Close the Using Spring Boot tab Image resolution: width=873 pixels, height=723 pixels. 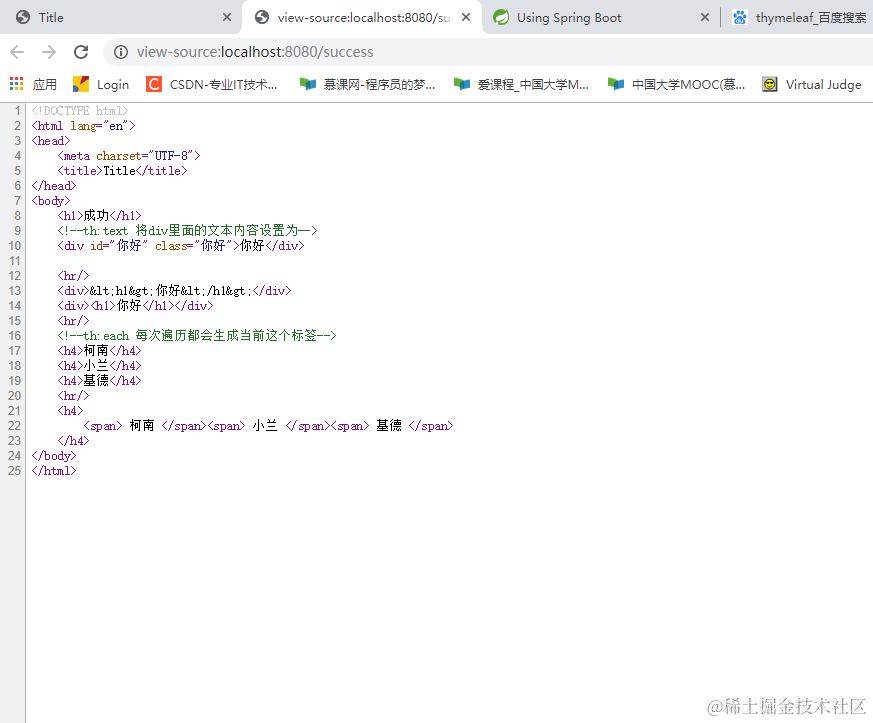pos(706,17)
